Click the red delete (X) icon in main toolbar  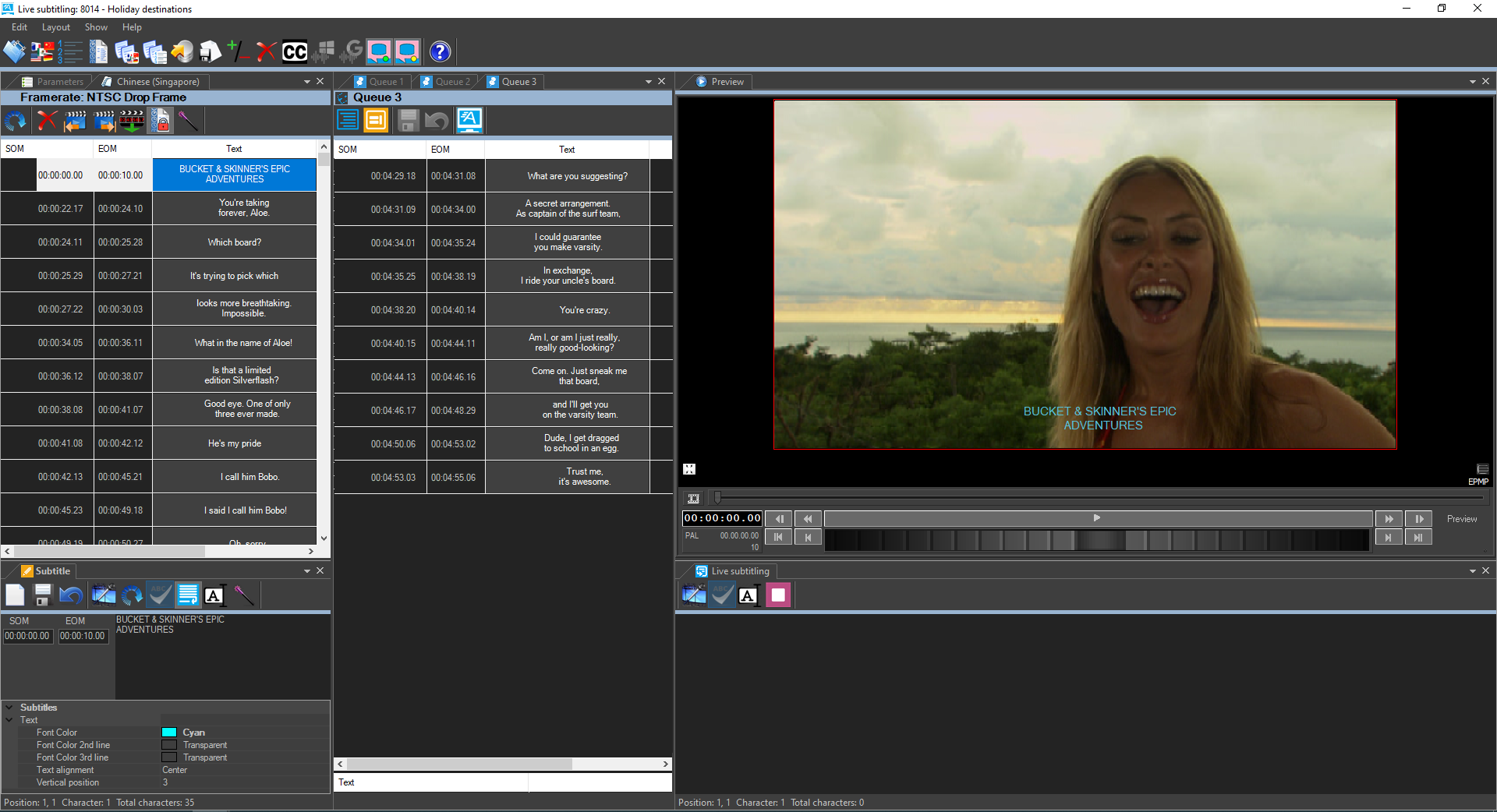[x=267, y=51]
